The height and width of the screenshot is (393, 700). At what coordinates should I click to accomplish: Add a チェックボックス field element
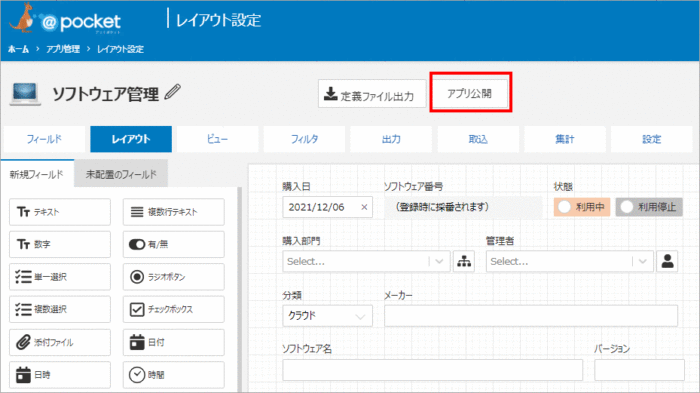coord(174,309)
